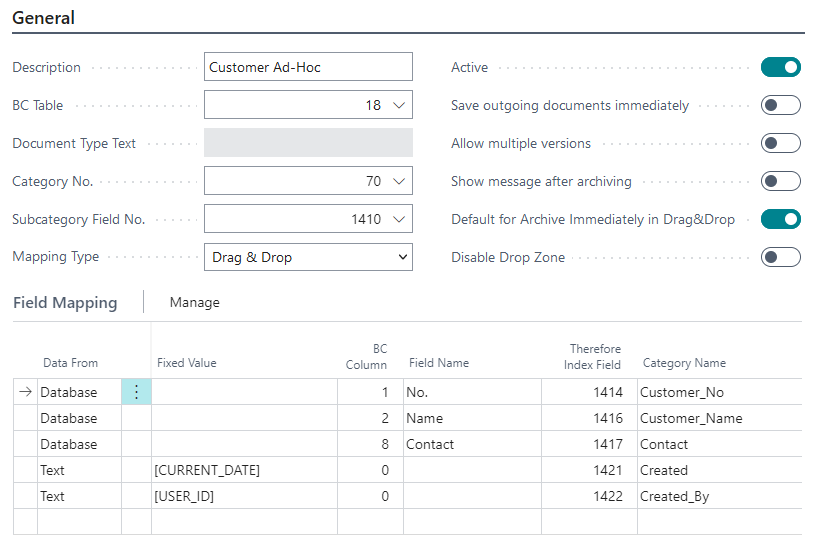Click the row selector arrow on first row

[25, 393]
